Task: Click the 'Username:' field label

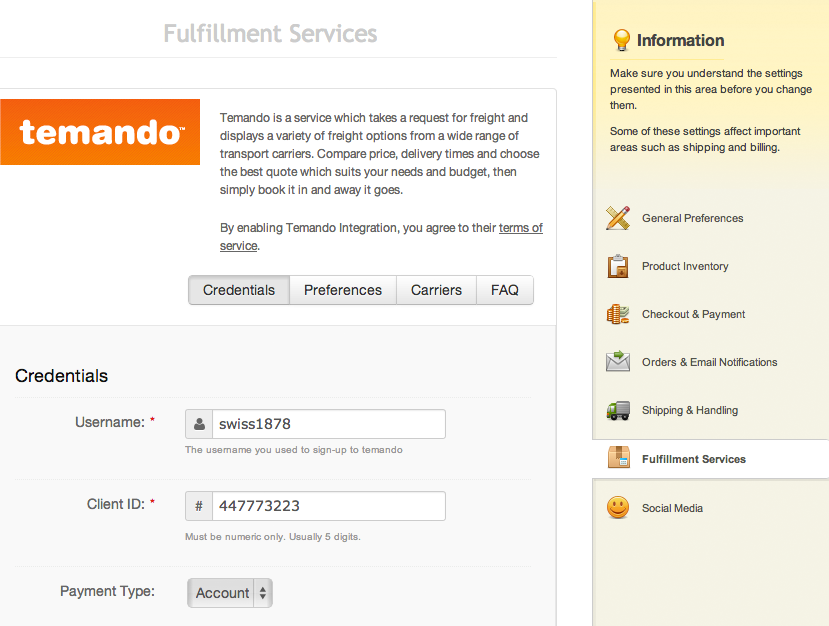Action: (x=110, y=422)
